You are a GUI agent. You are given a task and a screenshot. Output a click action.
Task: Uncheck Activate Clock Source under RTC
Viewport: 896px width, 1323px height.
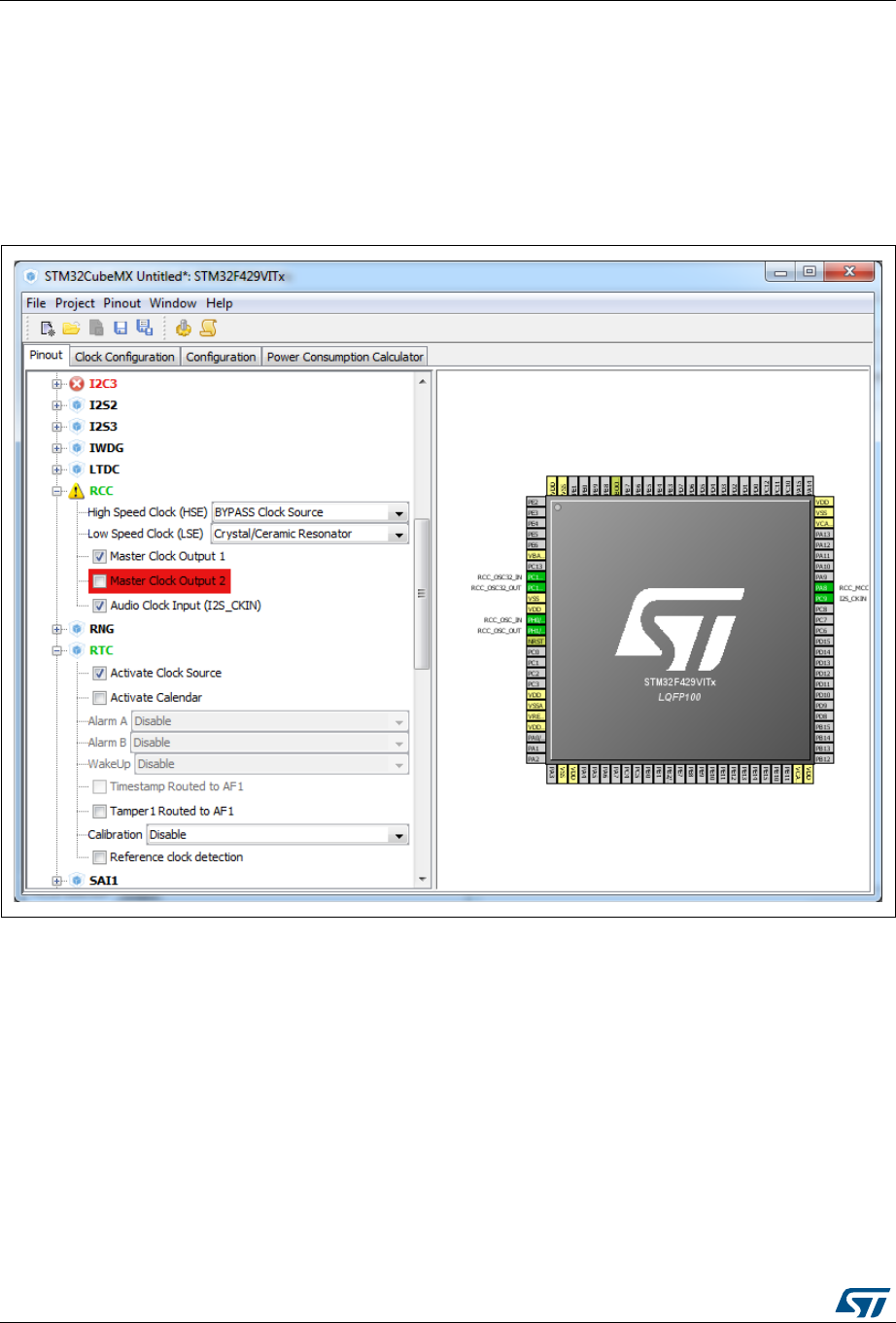tap(99, 673)
